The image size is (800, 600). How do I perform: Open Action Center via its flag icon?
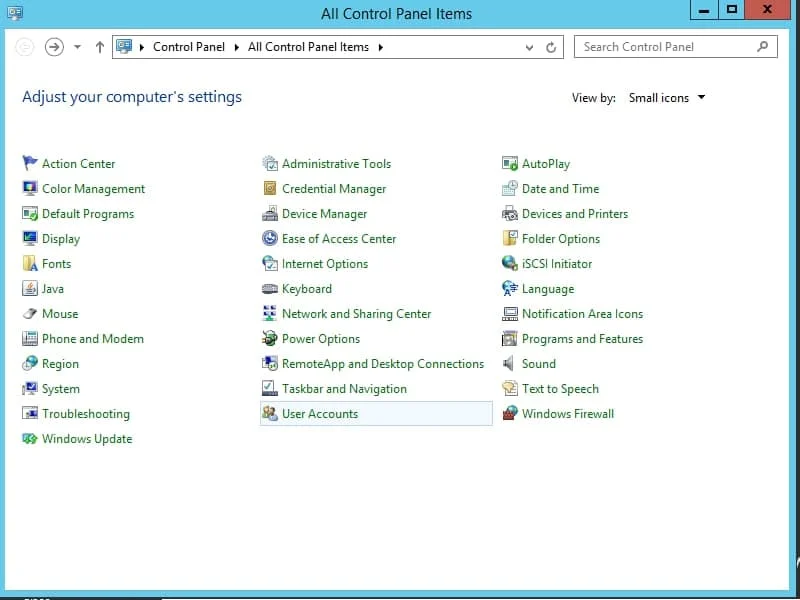click(30, 163)
